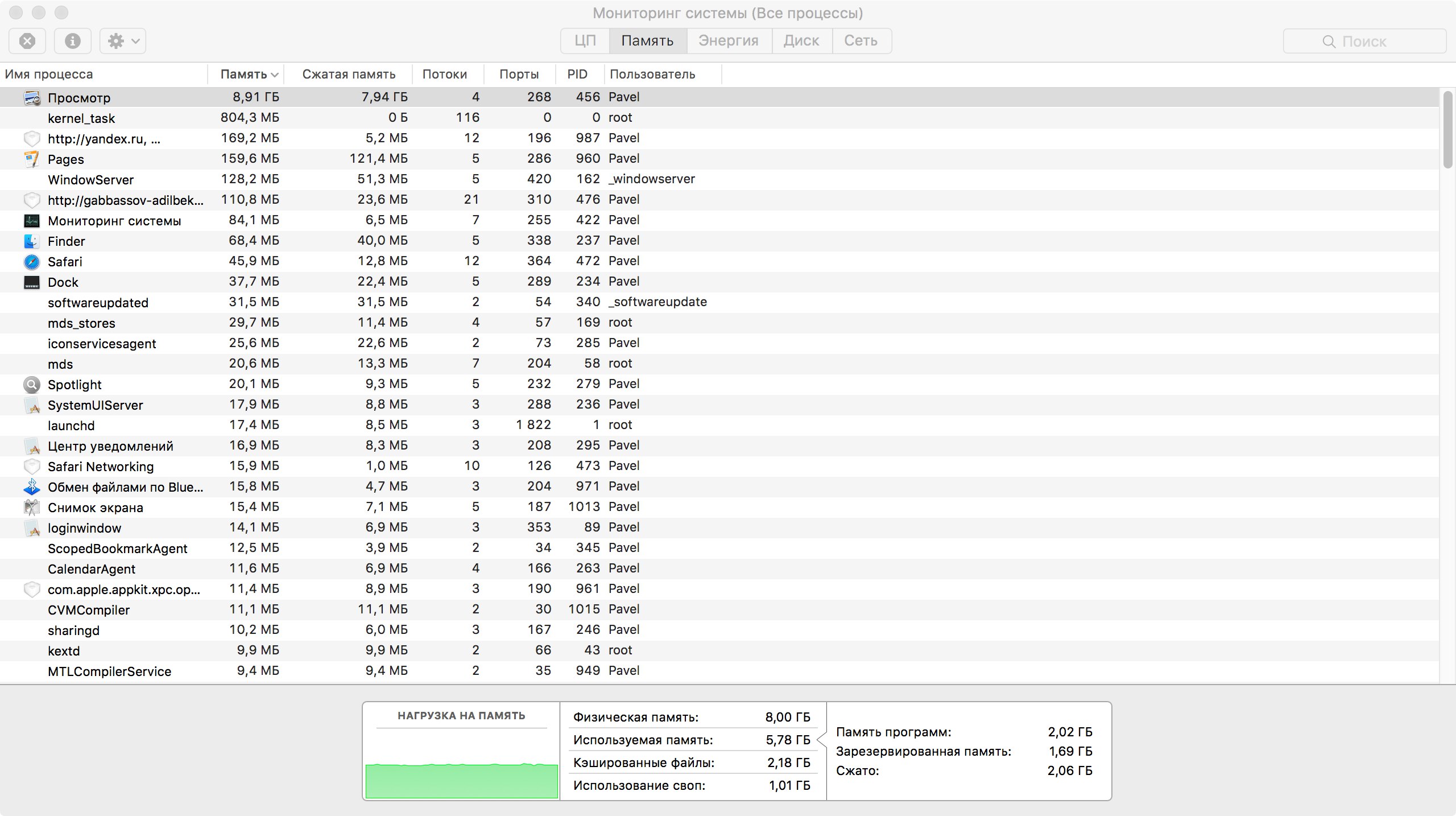This screenshot has height=816, width=1456.
Task: Click the Spotlight magnifier icon in the list
Action: point(32,385)
